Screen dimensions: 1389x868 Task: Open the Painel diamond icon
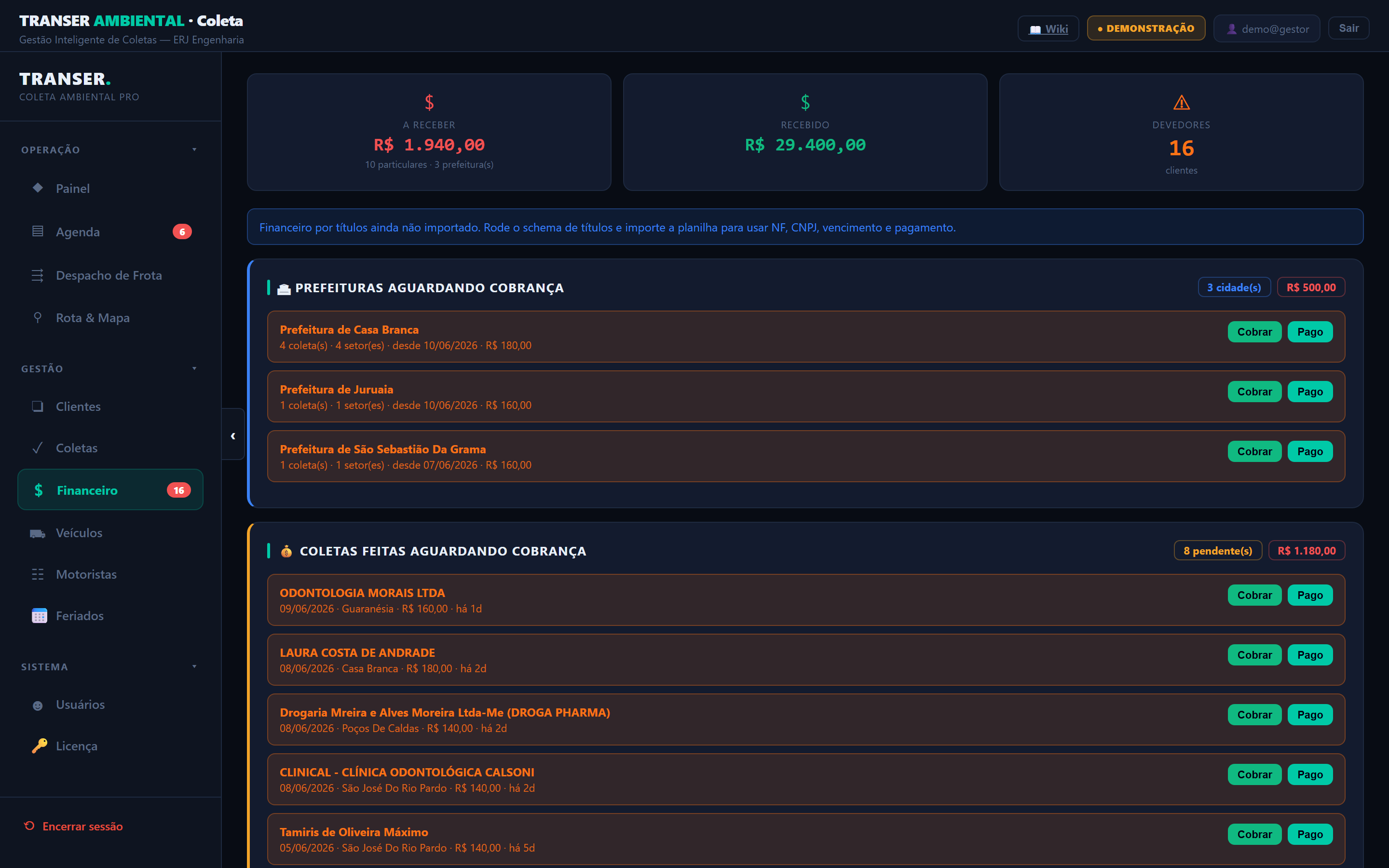pyautogui.click(x=38, y=188)
